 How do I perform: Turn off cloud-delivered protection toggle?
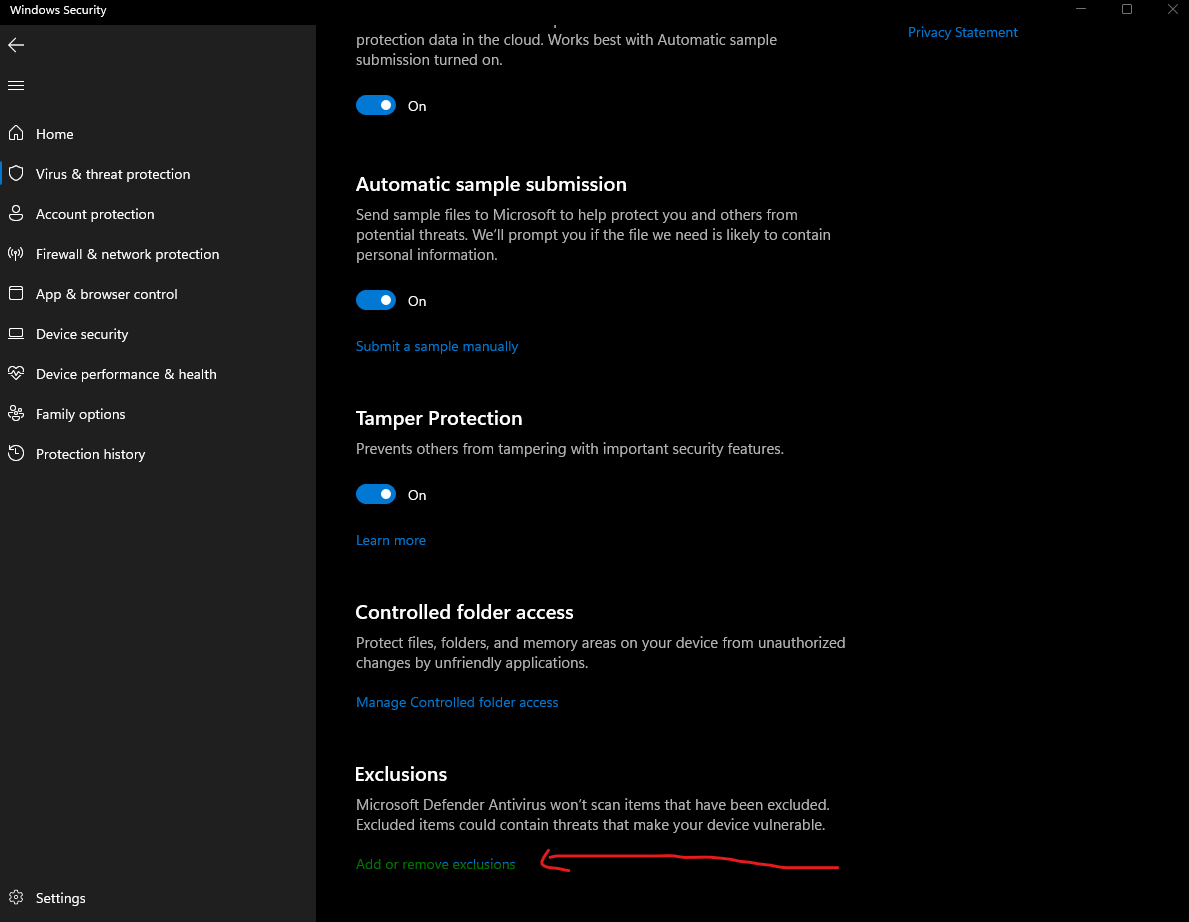click(x=376, y=106)
